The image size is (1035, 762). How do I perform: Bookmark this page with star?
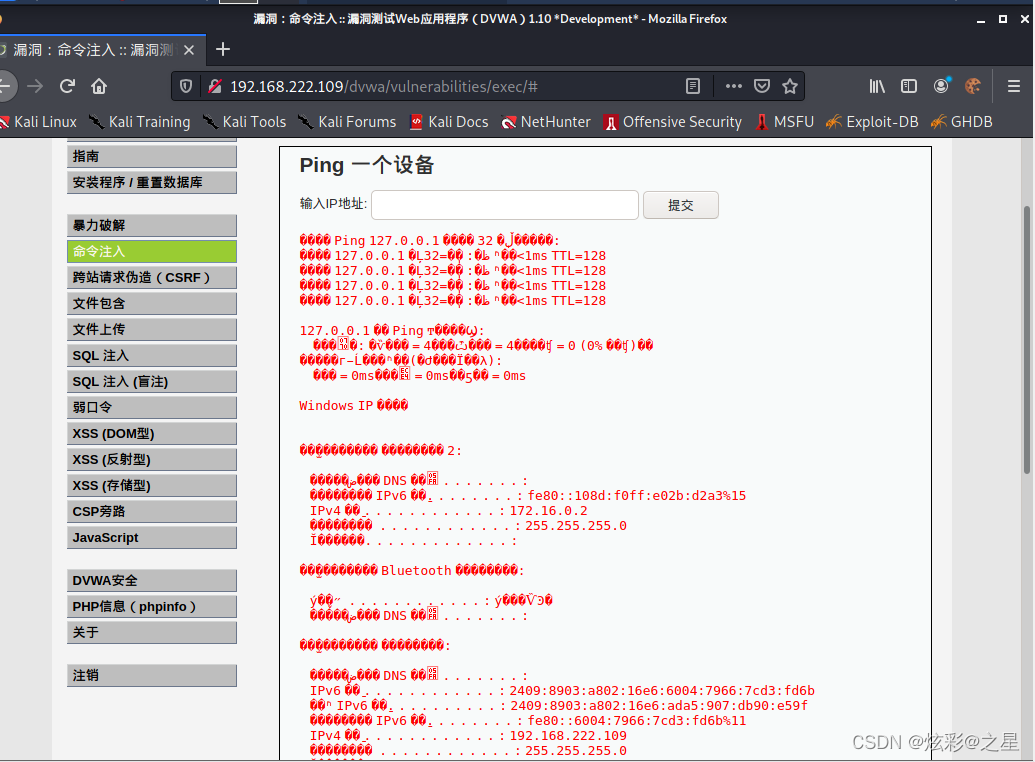pyautogui.click(x=789, y=87)
